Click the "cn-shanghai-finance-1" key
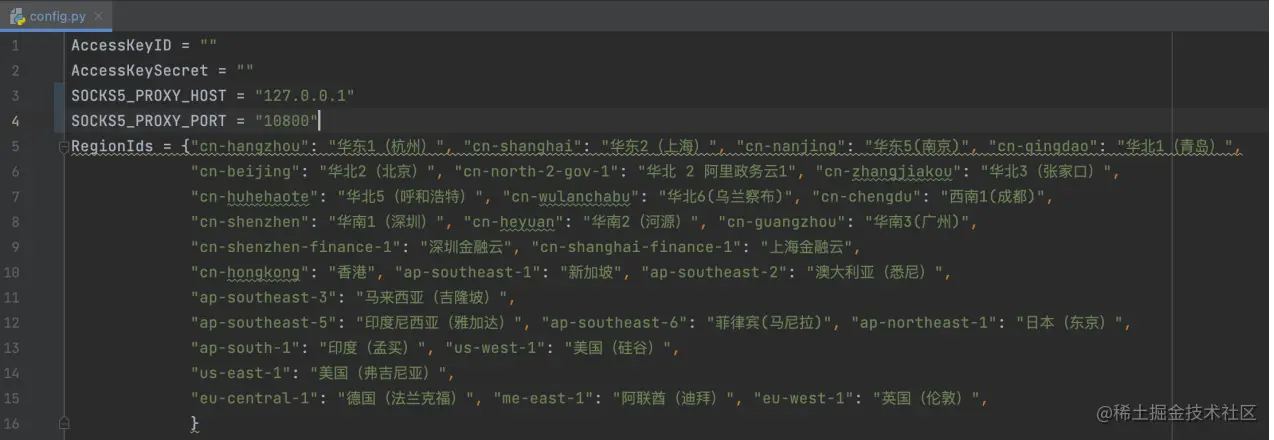 (x=636, y=247)
